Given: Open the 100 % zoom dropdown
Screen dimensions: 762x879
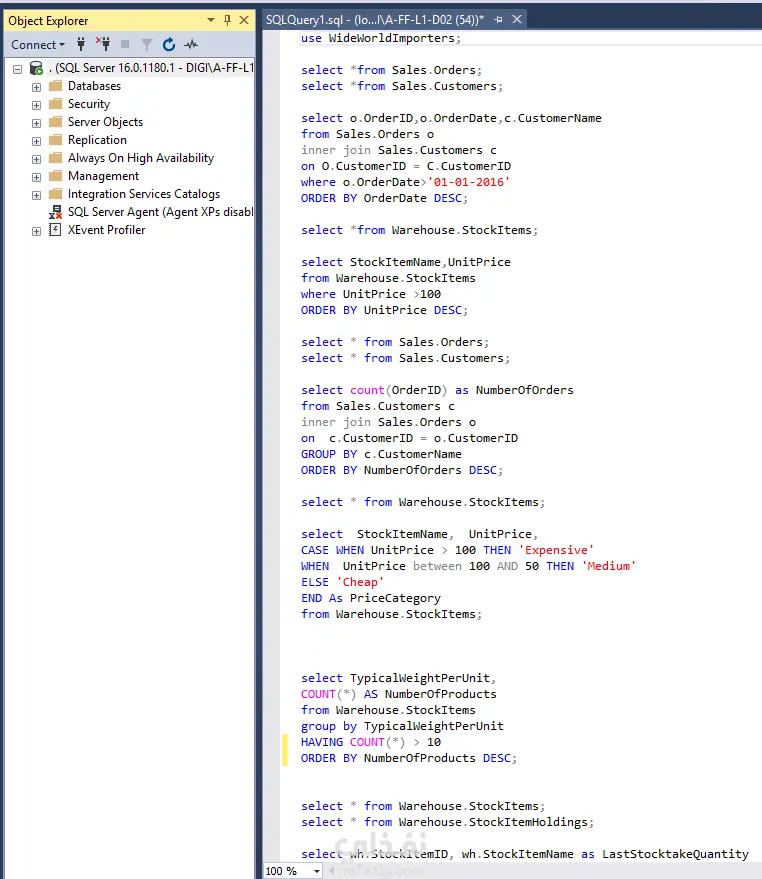Looking at the screenshot, I should point(317,871).
